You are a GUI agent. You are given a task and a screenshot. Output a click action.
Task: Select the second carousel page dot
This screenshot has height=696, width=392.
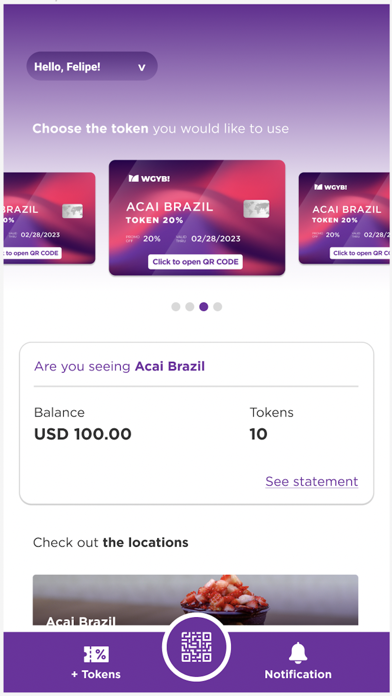[x=190, y=307]
